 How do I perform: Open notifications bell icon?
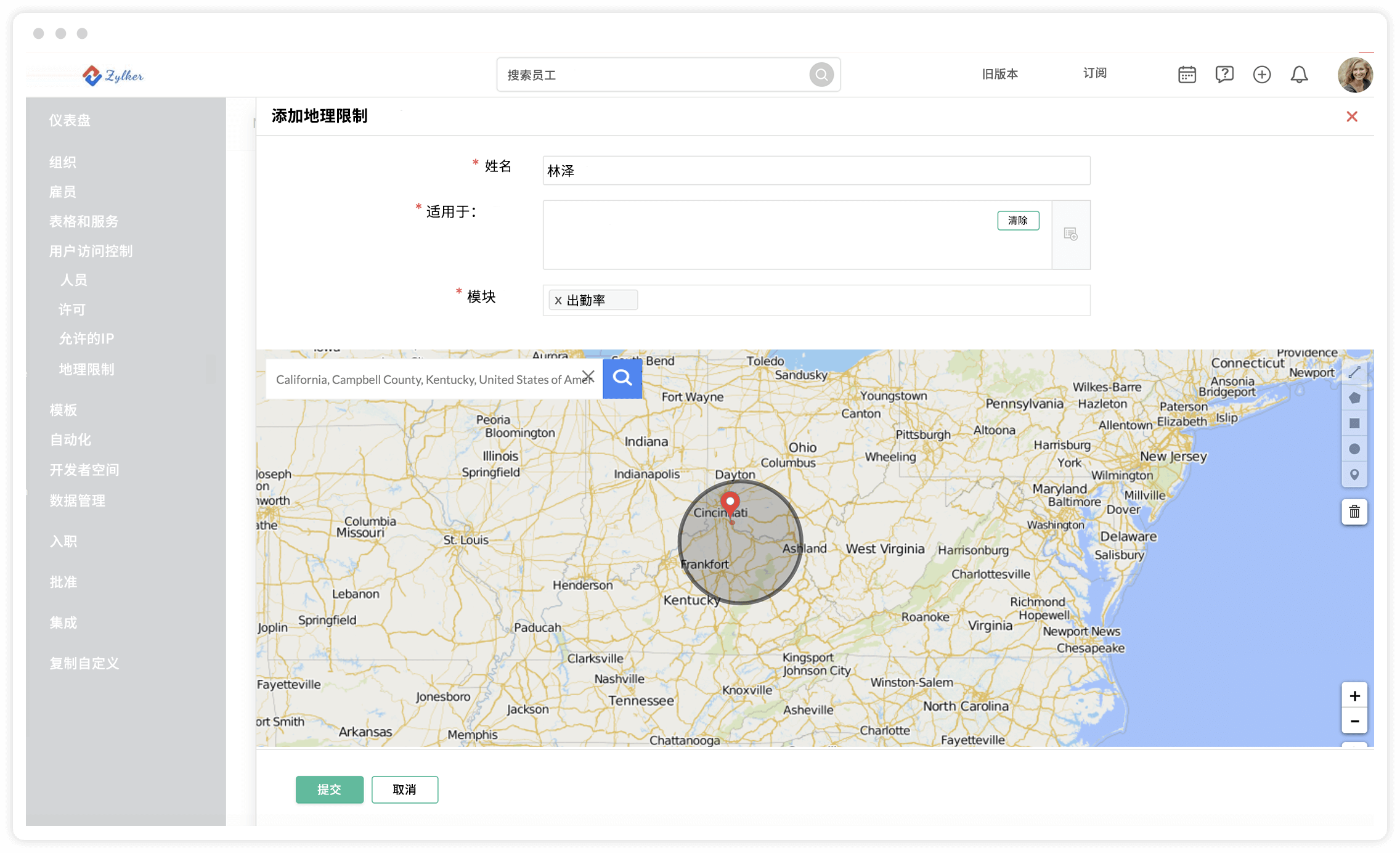point(1299,75)
